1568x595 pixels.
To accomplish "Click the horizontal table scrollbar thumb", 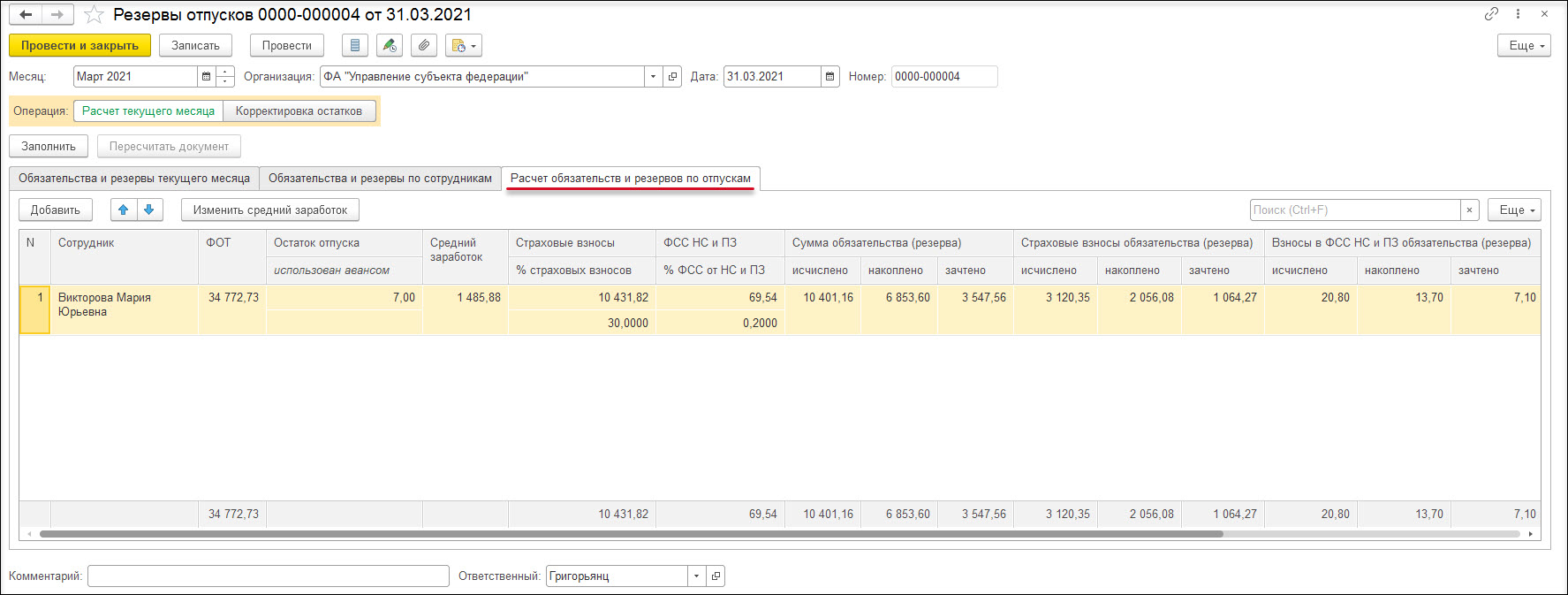I will [631, 534].
